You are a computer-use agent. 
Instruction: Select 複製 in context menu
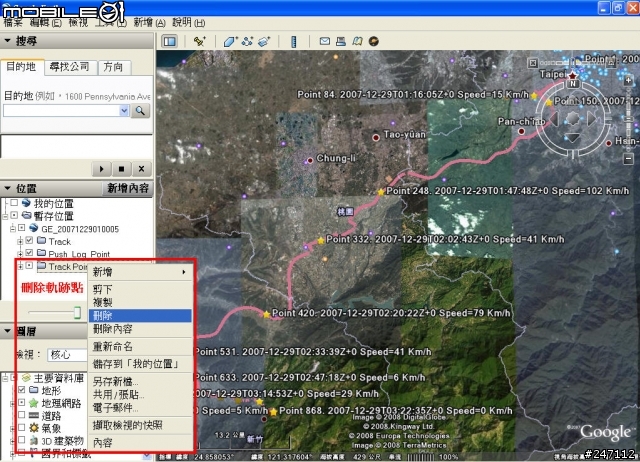(140, 302)
